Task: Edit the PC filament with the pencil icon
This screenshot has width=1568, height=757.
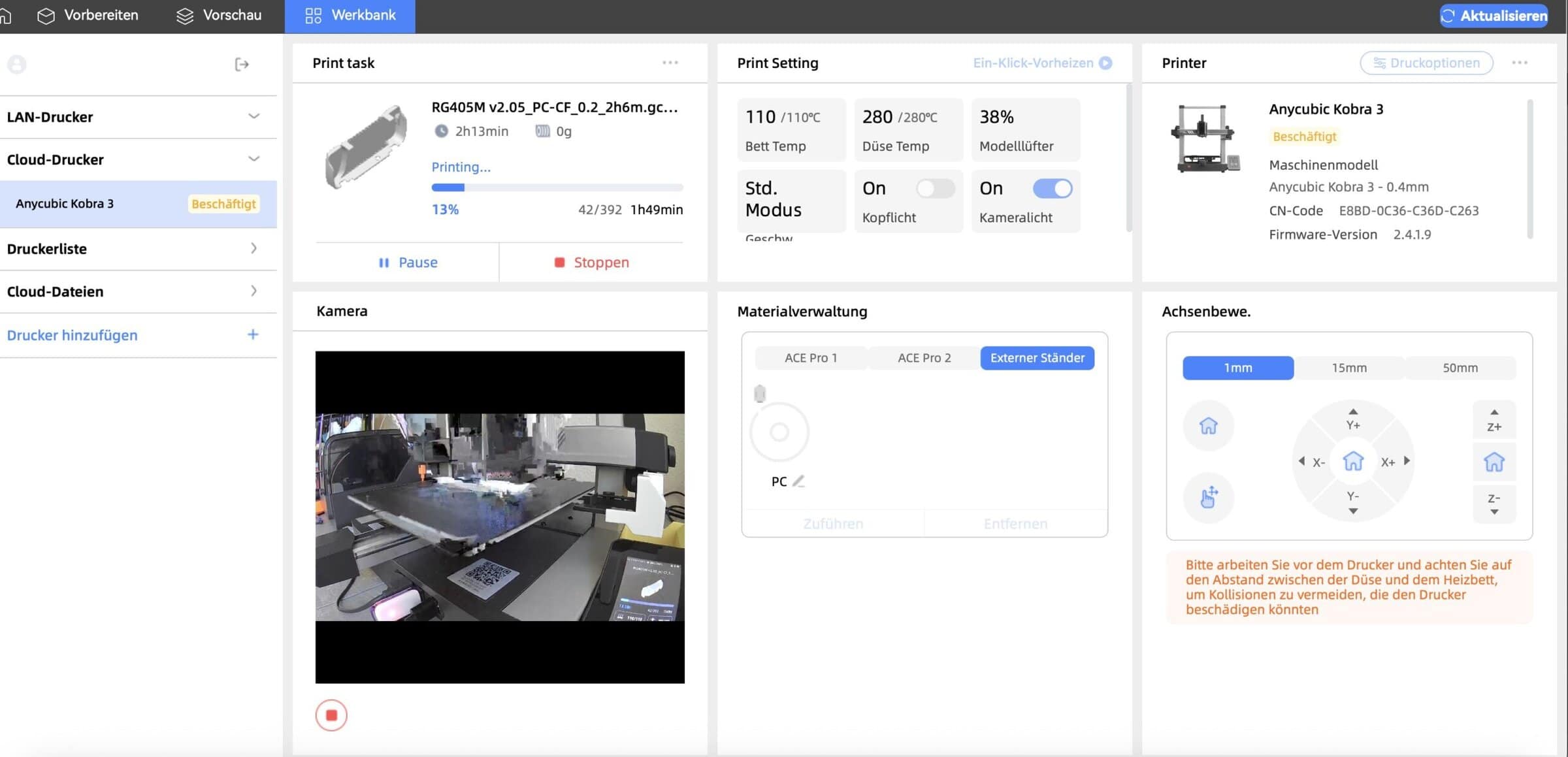Action: (798, 481)
